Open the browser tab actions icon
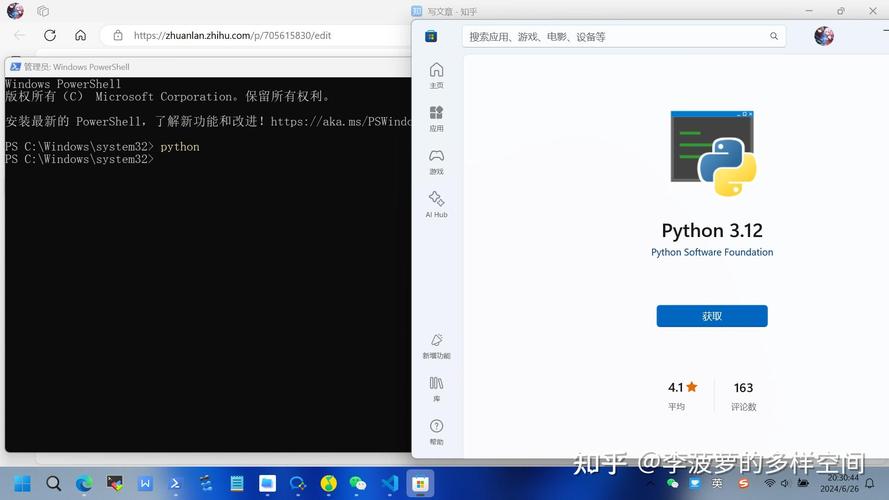Screen dimensions: 889x500 click(x=43, y=11)
